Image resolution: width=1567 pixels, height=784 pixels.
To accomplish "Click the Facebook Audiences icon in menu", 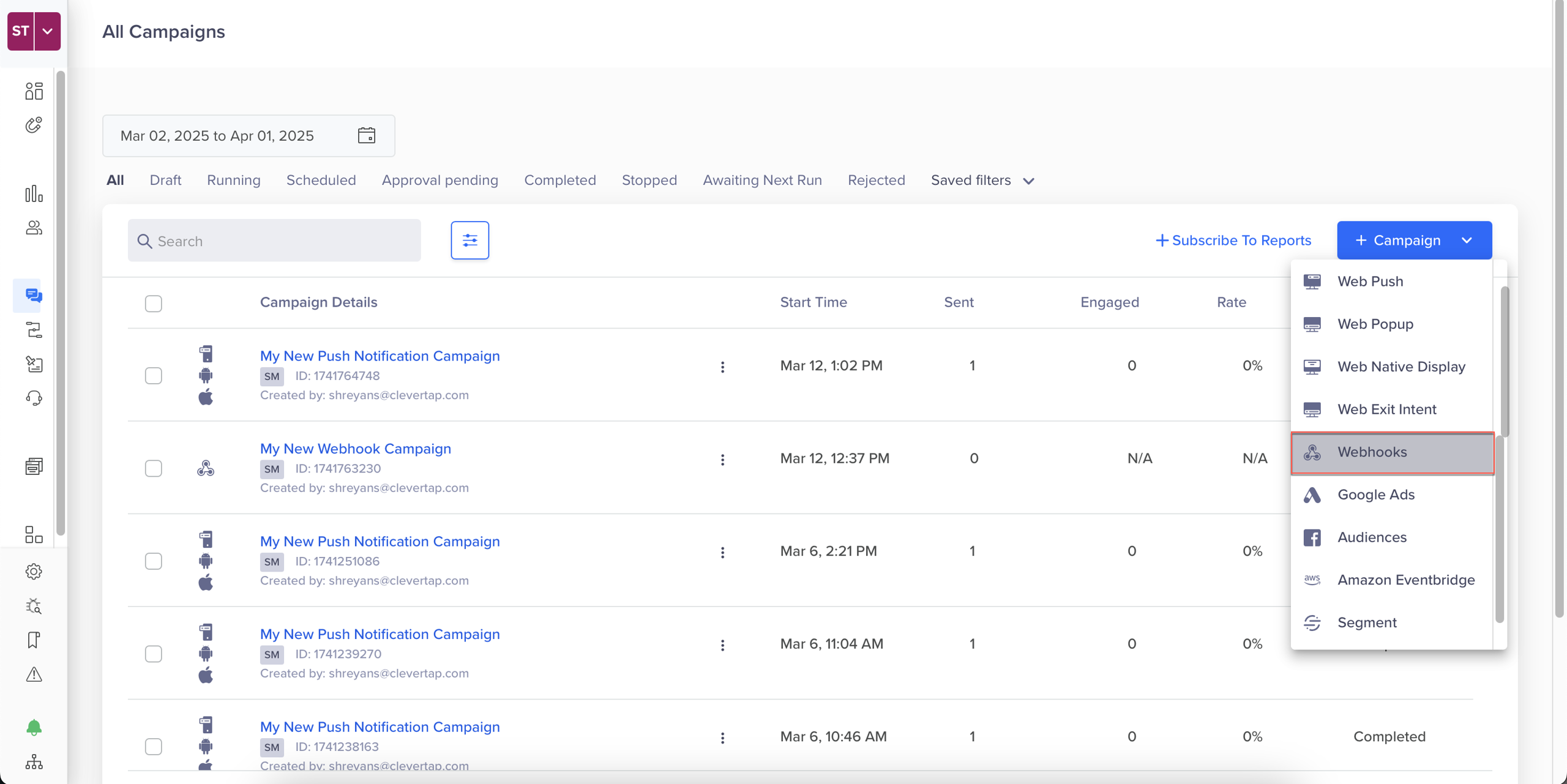I will tap(1312, 537).
